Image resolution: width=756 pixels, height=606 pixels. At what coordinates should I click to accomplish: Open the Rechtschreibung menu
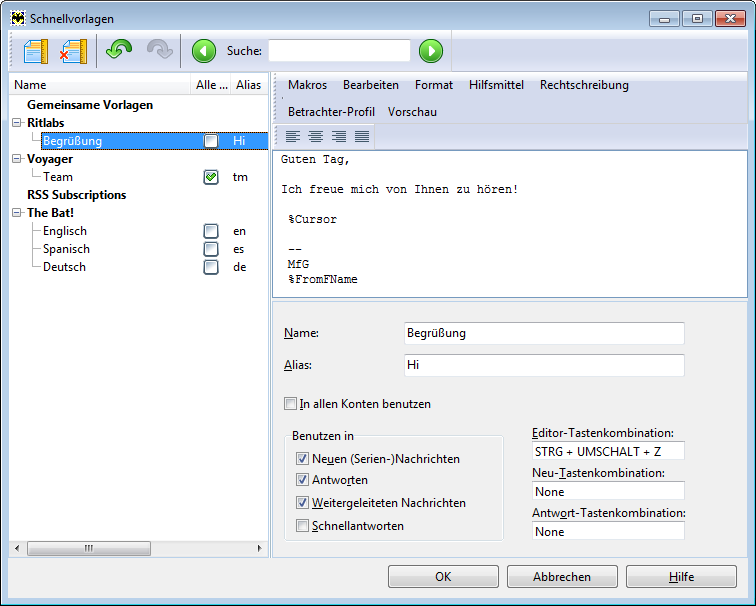point(584,85)
